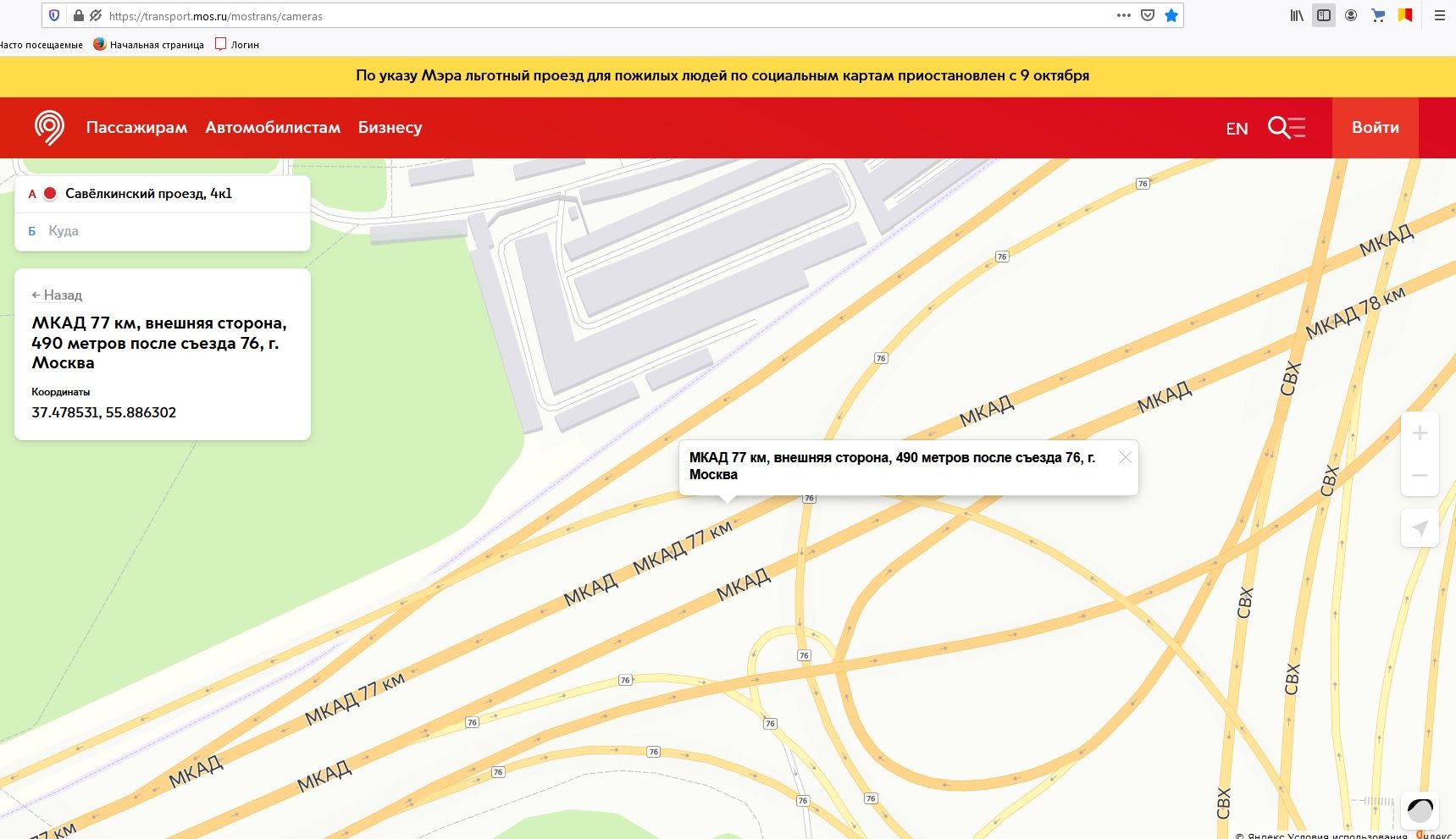Click the geolocation arrow button
The height and width of the screenshot is (839, 1456).
point(1420,529)
